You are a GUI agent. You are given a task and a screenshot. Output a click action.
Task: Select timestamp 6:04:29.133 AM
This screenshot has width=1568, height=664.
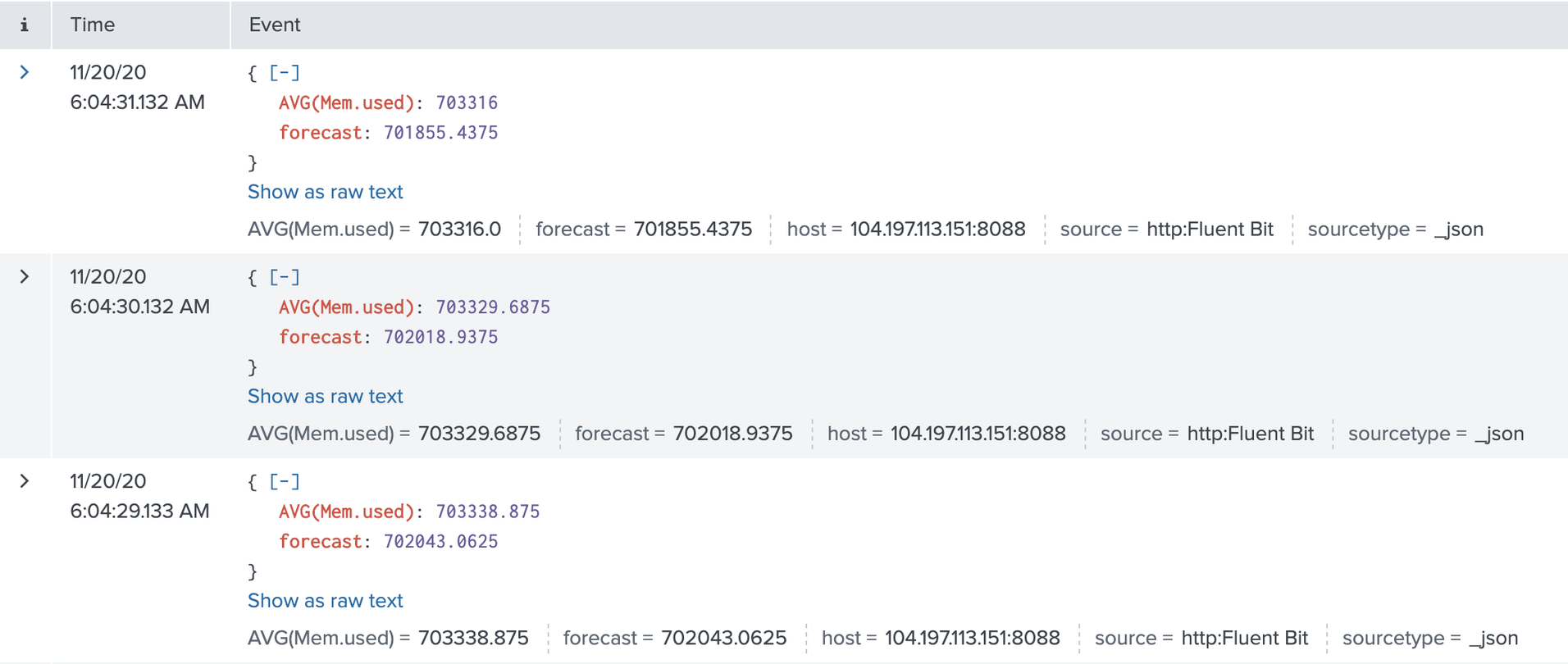click(140, 512)
